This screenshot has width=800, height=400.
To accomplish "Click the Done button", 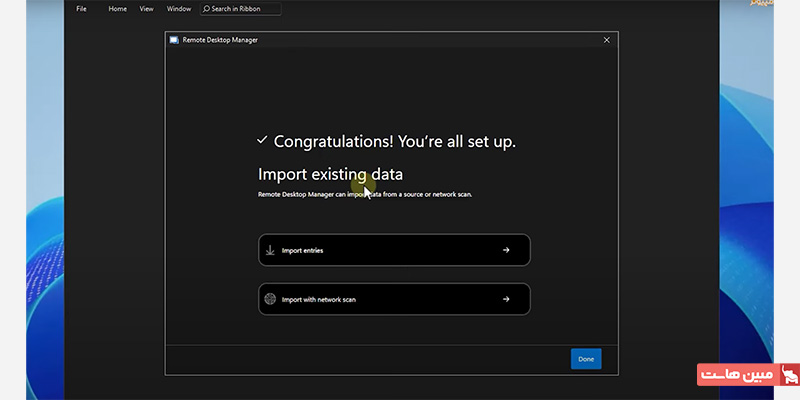I will (x=586, y=359).
